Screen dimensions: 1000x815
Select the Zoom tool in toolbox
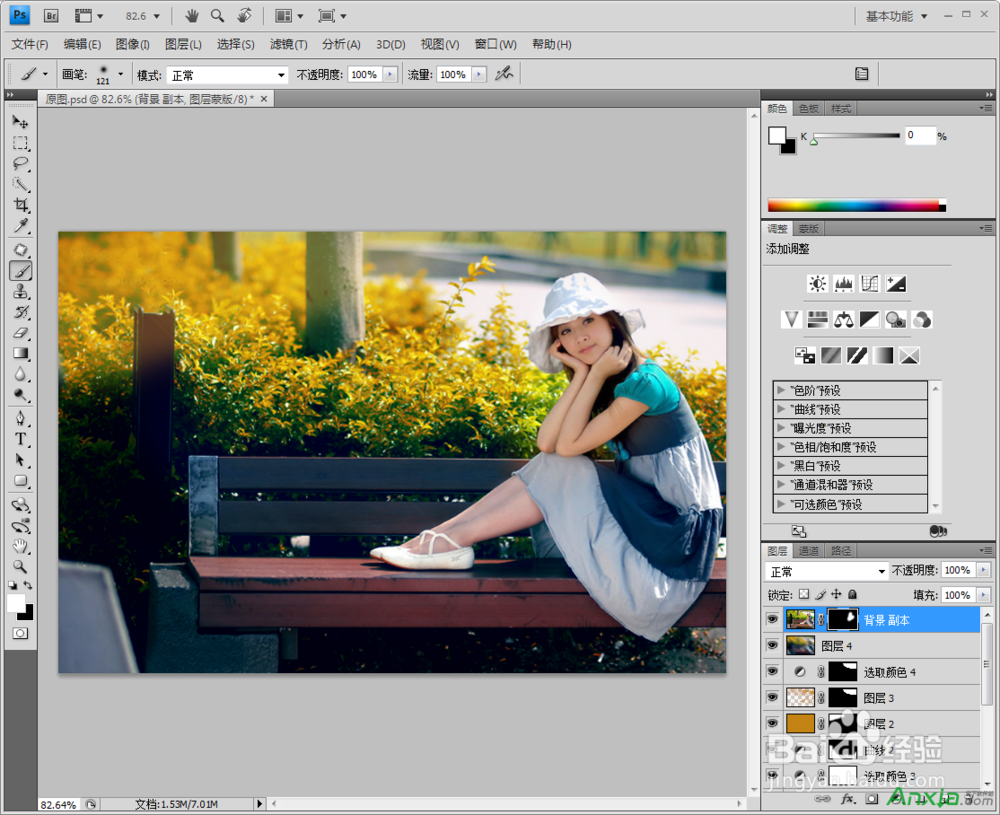(20, 566)
